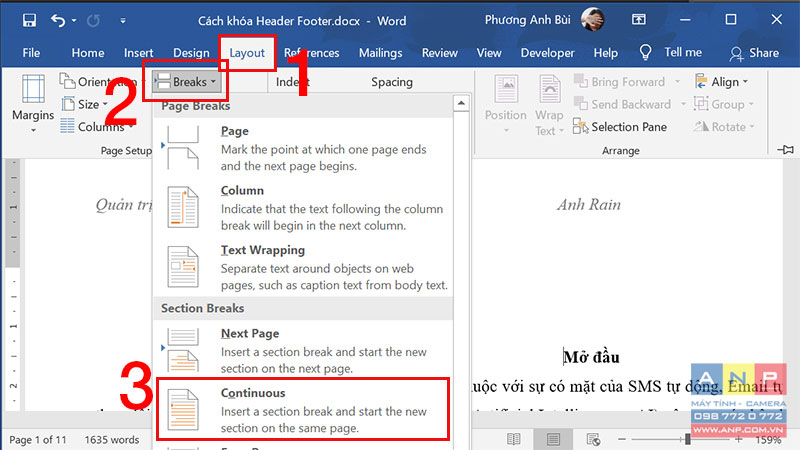The height and width of the screenshot is (450, 800).
Task: Click the Orientation icon
Action: click(67, 81)
